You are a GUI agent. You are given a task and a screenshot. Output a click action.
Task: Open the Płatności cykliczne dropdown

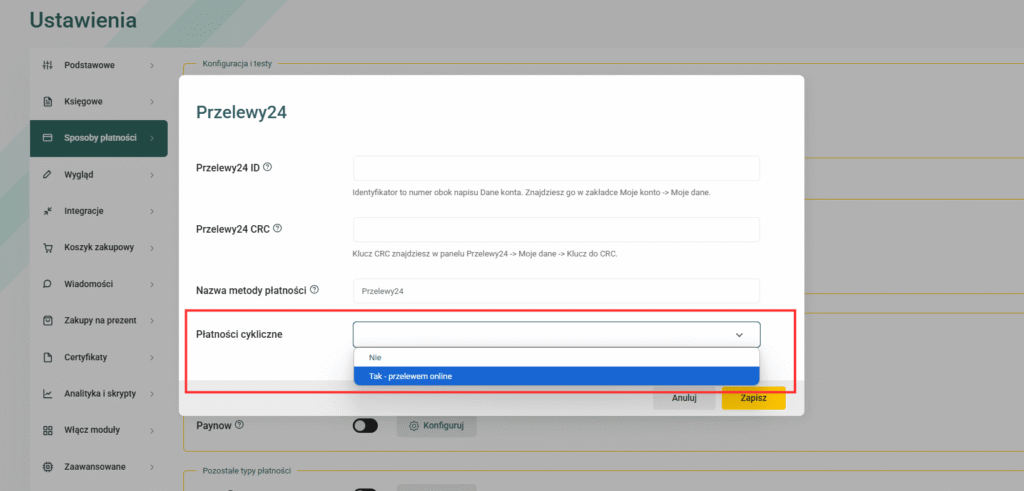(x=556, y=334)
